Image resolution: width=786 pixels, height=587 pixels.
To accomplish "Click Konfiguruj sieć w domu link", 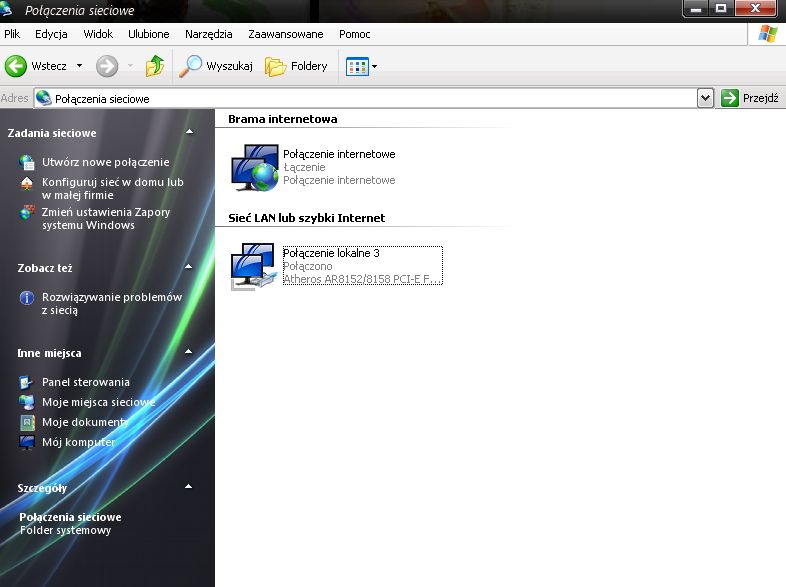I will tap(113, 188).
